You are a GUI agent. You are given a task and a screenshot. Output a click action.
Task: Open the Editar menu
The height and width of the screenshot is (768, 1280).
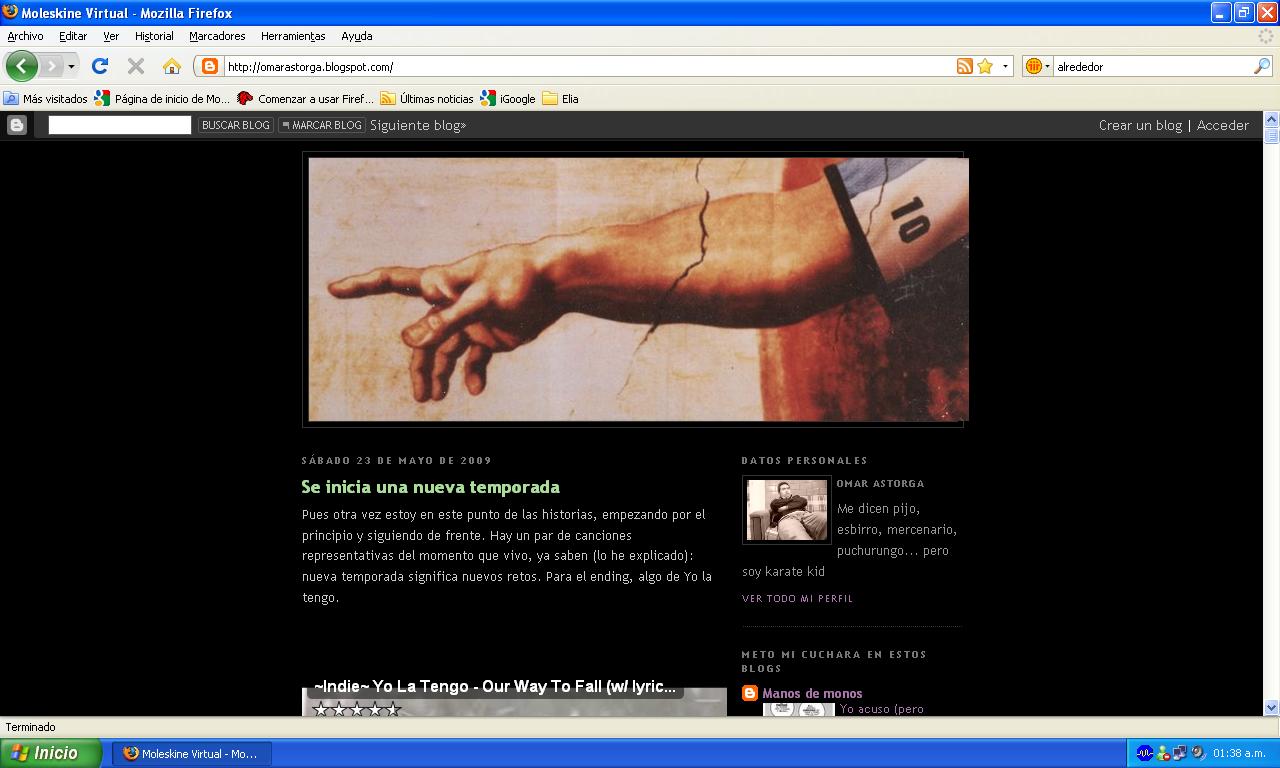(x=73, y=36)
